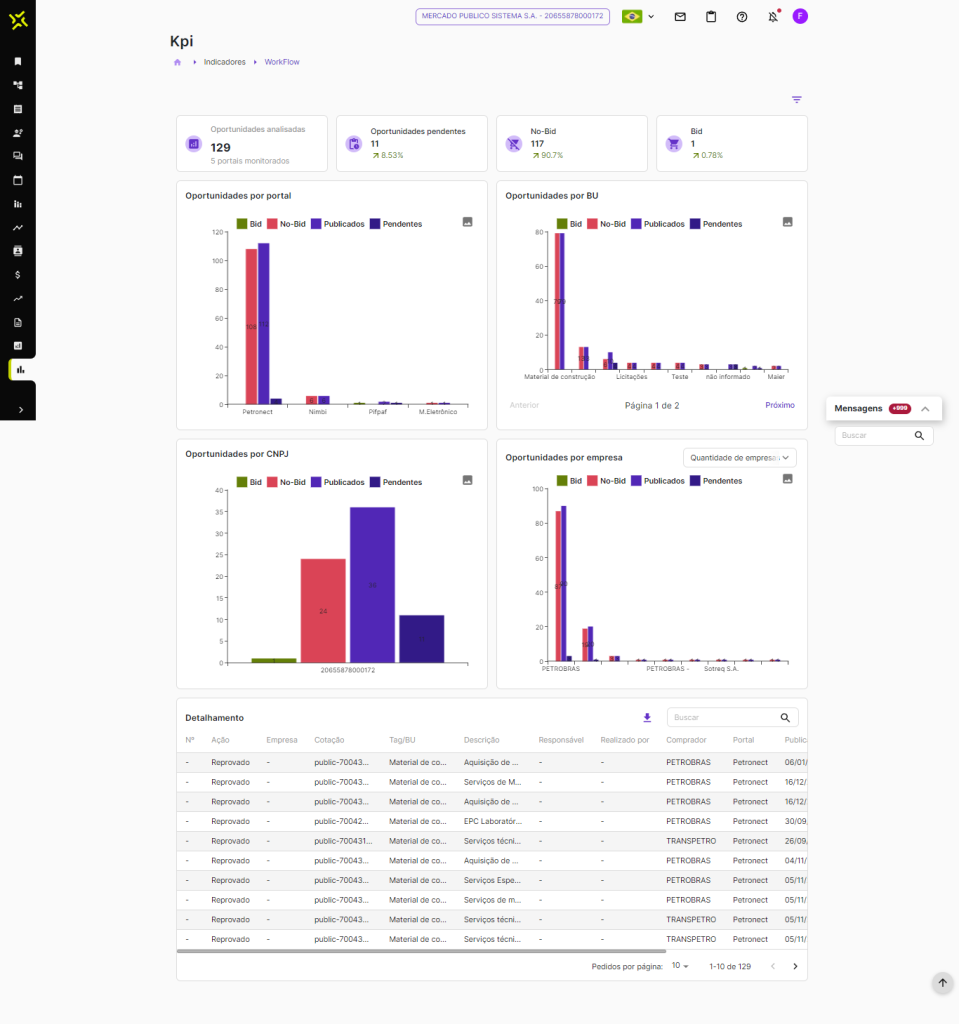This screenshot has width=959, height=1024.
Task: Open the muted notifications bell
Action: [772, 16]
